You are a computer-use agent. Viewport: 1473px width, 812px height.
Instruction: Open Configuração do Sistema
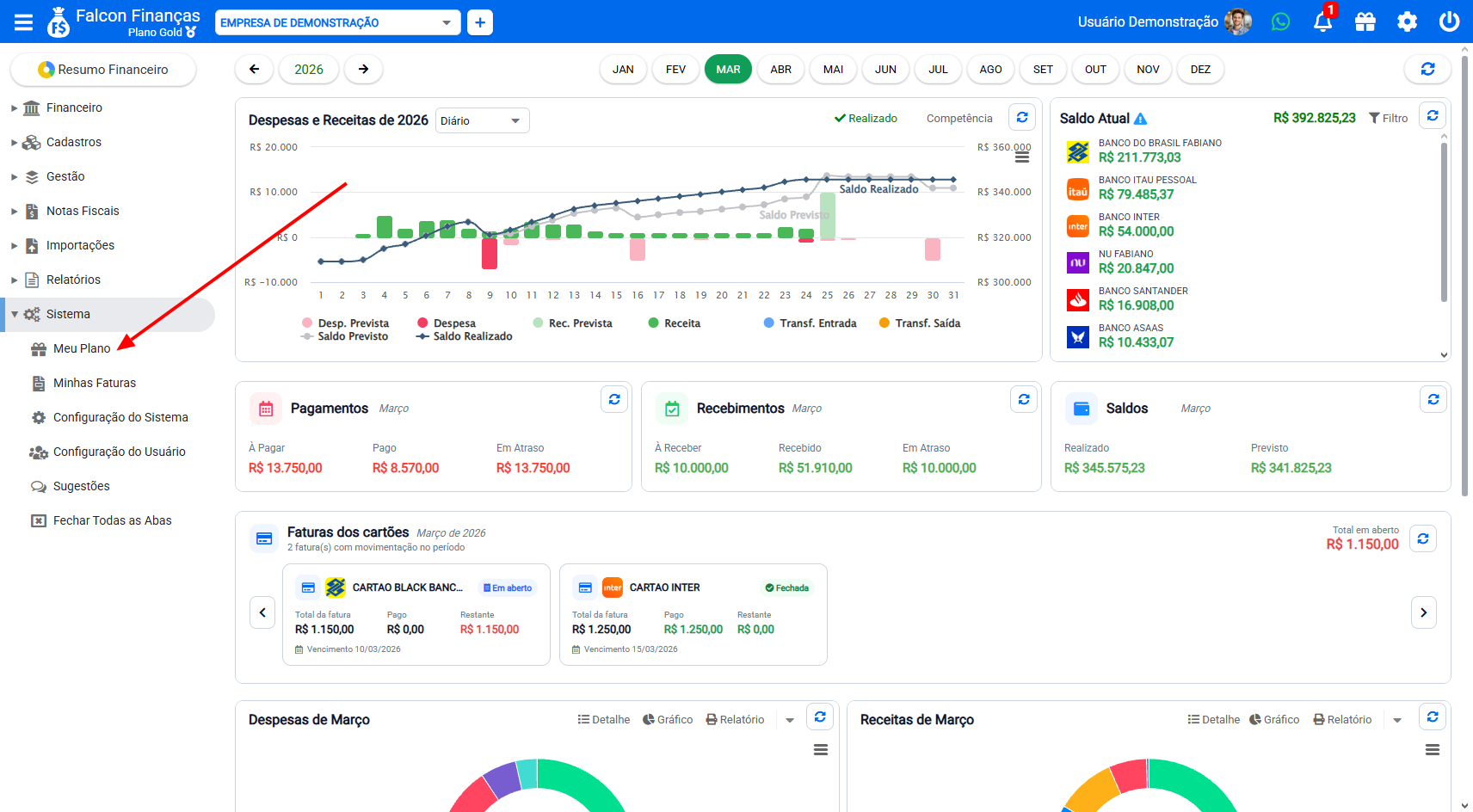(120, 417)
